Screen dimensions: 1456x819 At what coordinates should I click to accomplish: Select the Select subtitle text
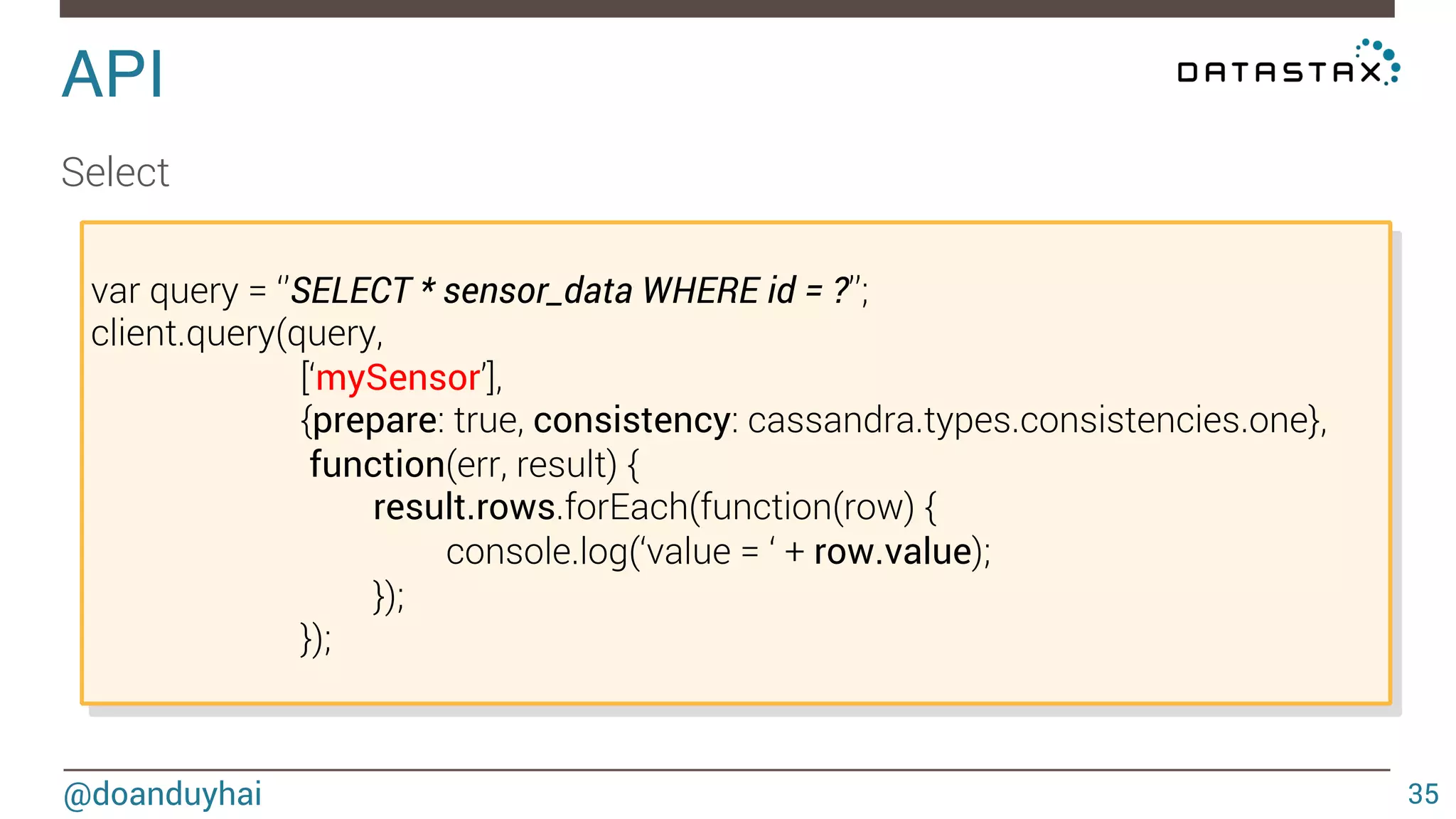(115, 172)
